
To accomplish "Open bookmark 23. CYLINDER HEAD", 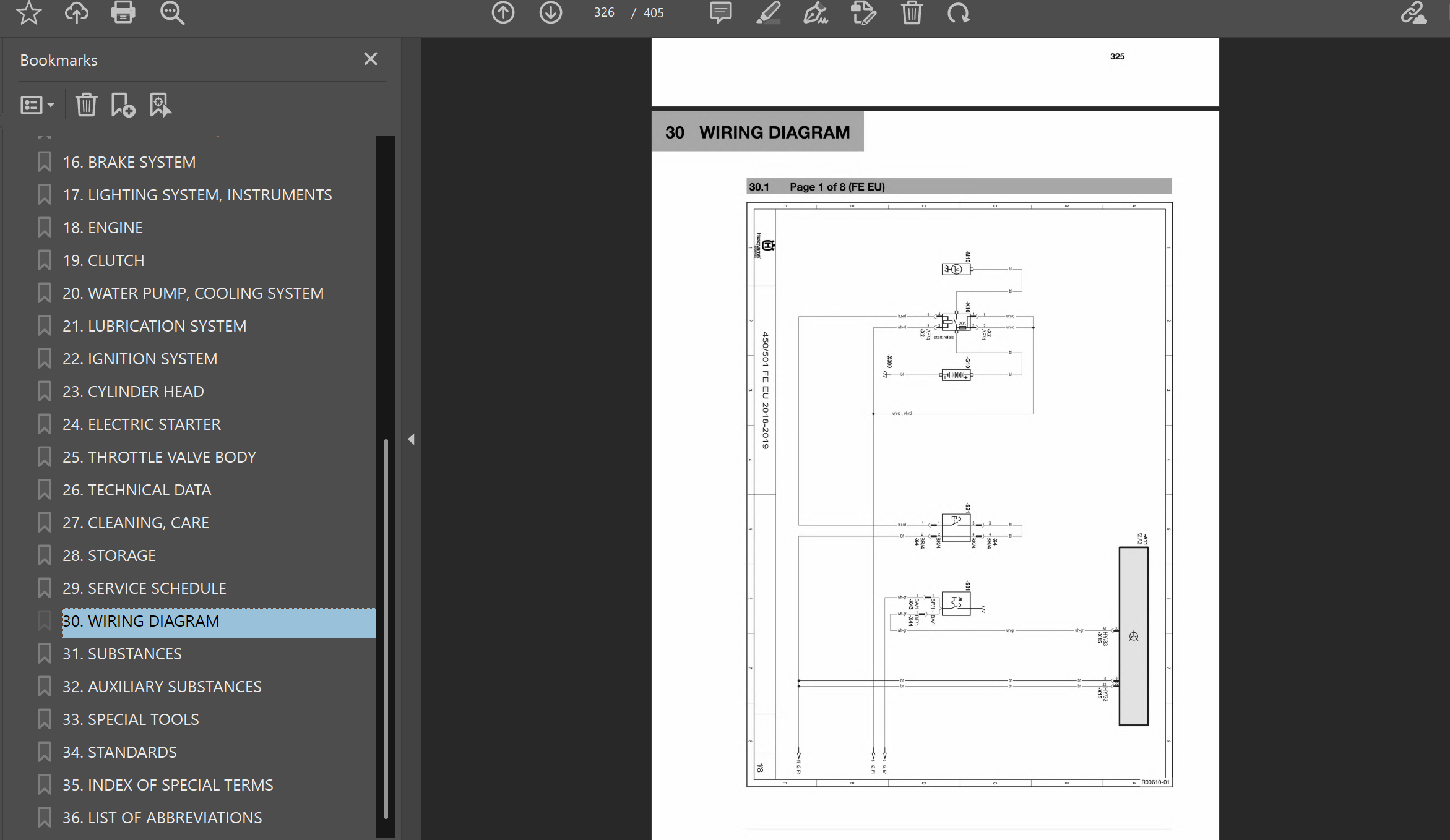I will click(133, 392).
